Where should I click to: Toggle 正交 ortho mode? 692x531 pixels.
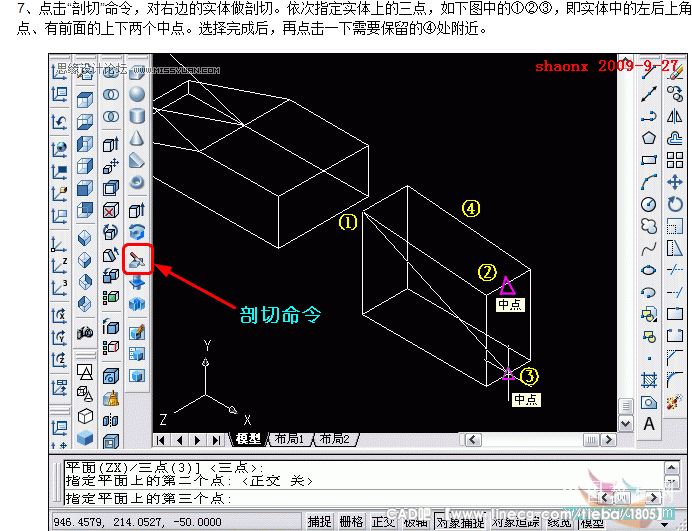point(384,522)
